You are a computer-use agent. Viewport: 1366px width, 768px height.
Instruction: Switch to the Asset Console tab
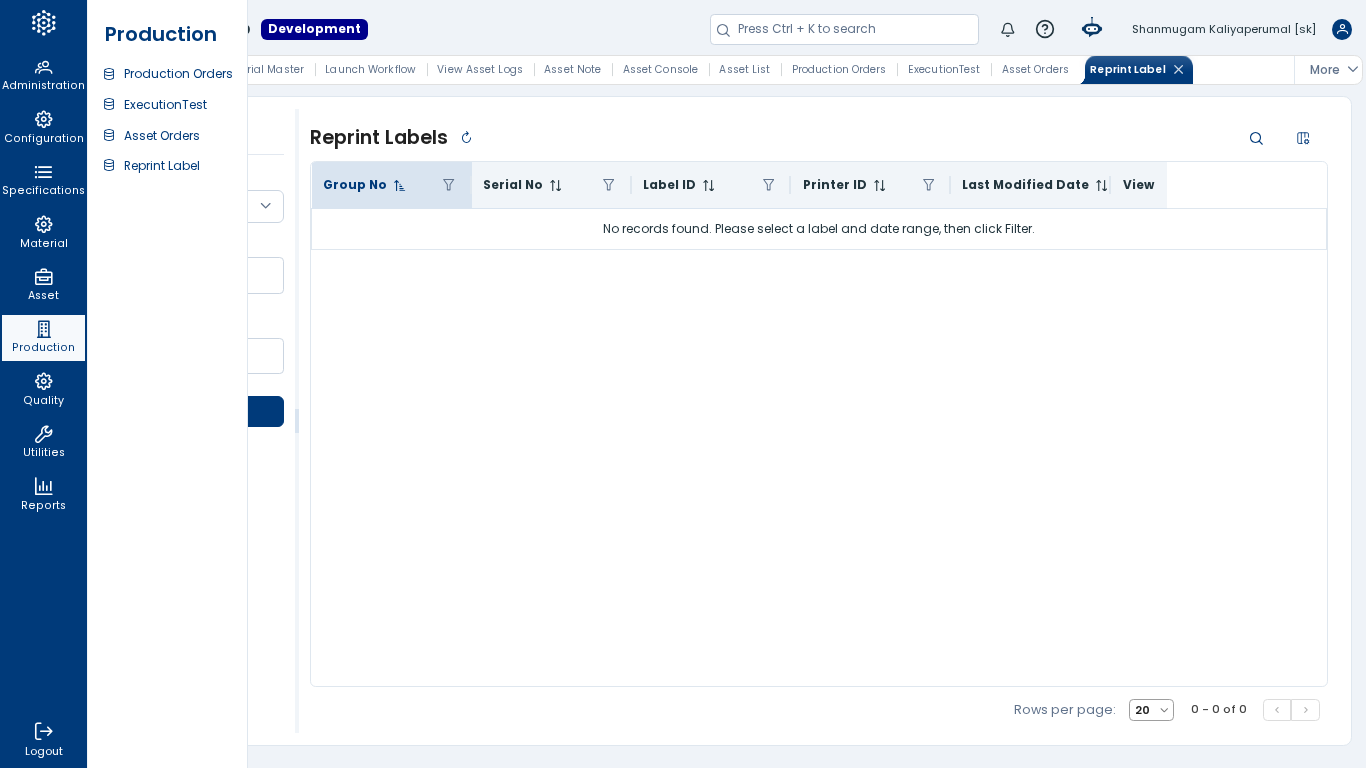click(660, 70)
